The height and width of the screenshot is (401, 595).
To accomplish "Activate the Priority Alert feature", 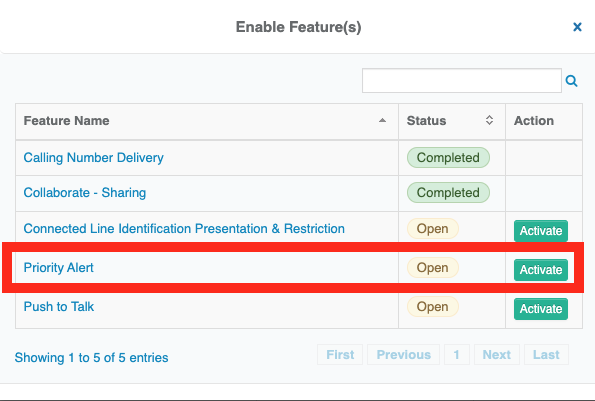I will [x=541, y=270].
